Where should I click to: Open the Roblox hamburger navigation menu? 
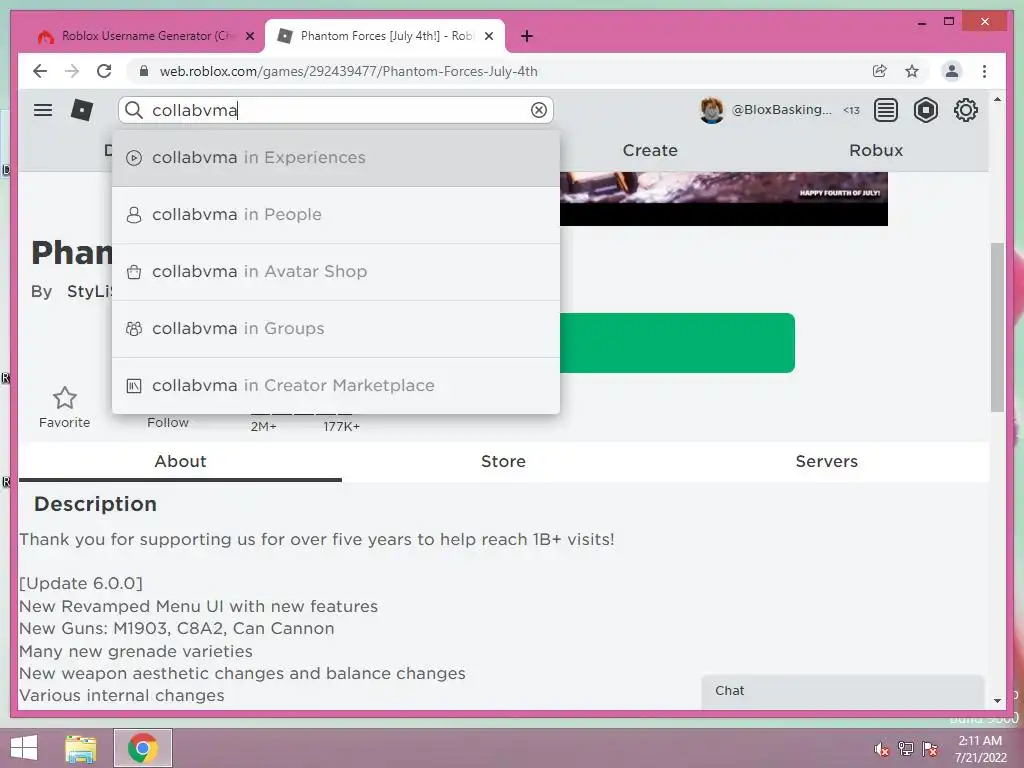click(x=43, y=110)
